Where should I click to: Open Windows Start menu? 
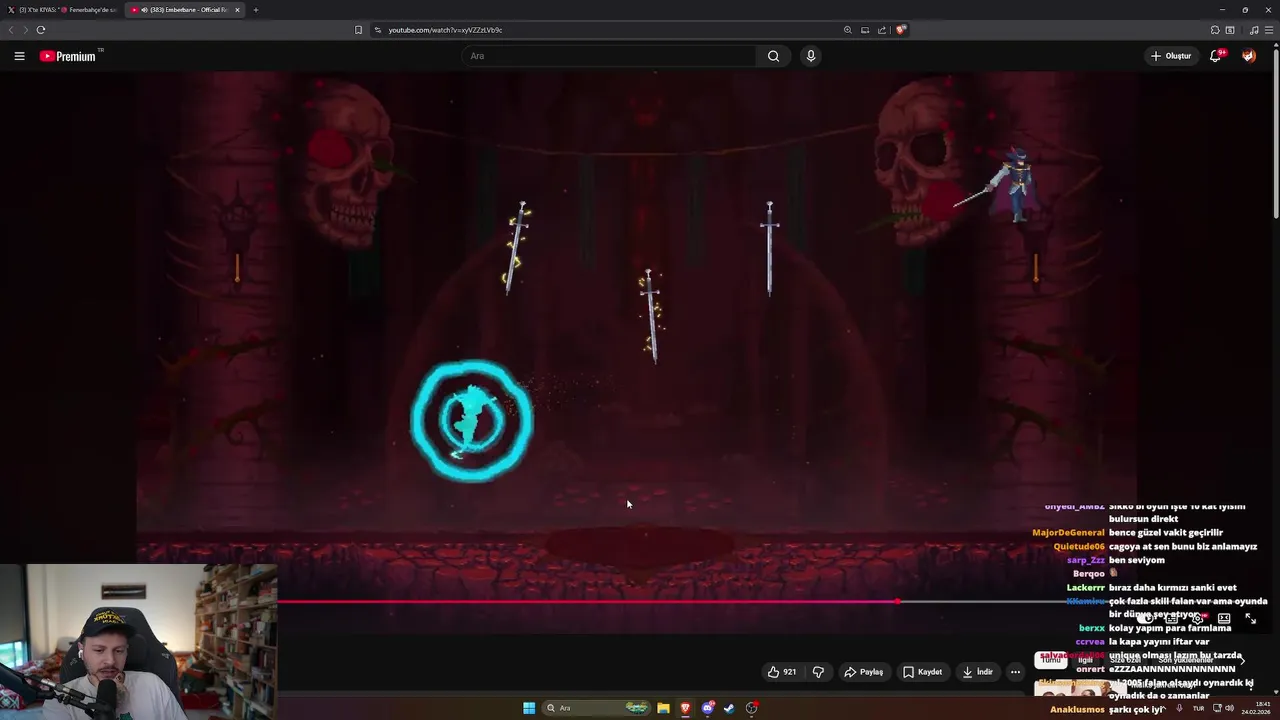click(529, 708)
